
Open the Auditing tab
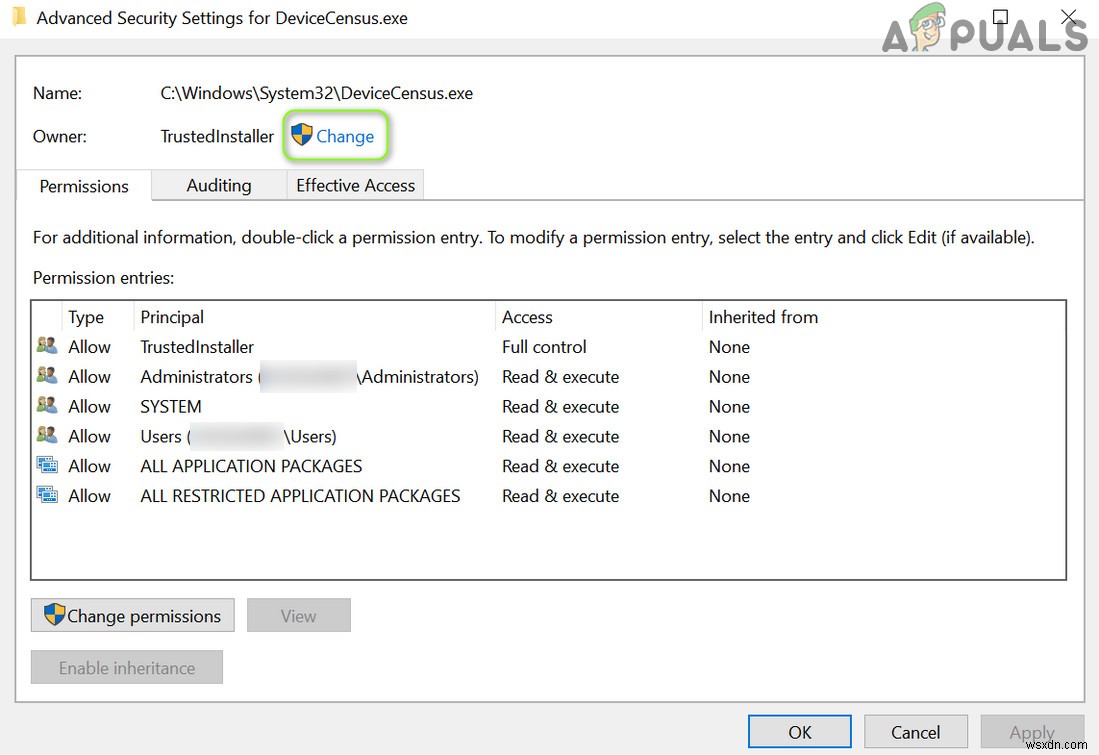click(219, 185)
